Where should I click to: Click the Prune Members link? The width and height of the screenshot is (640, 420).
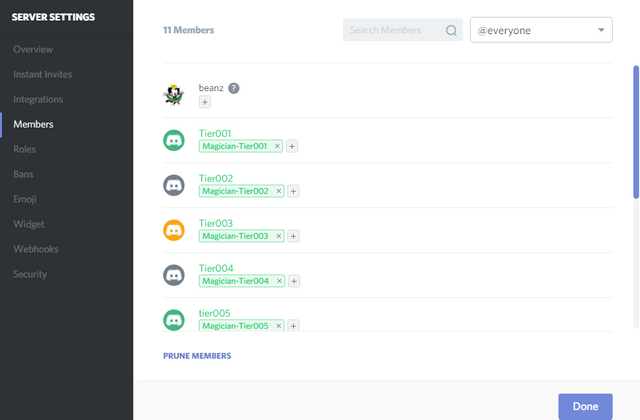[197, 356]
